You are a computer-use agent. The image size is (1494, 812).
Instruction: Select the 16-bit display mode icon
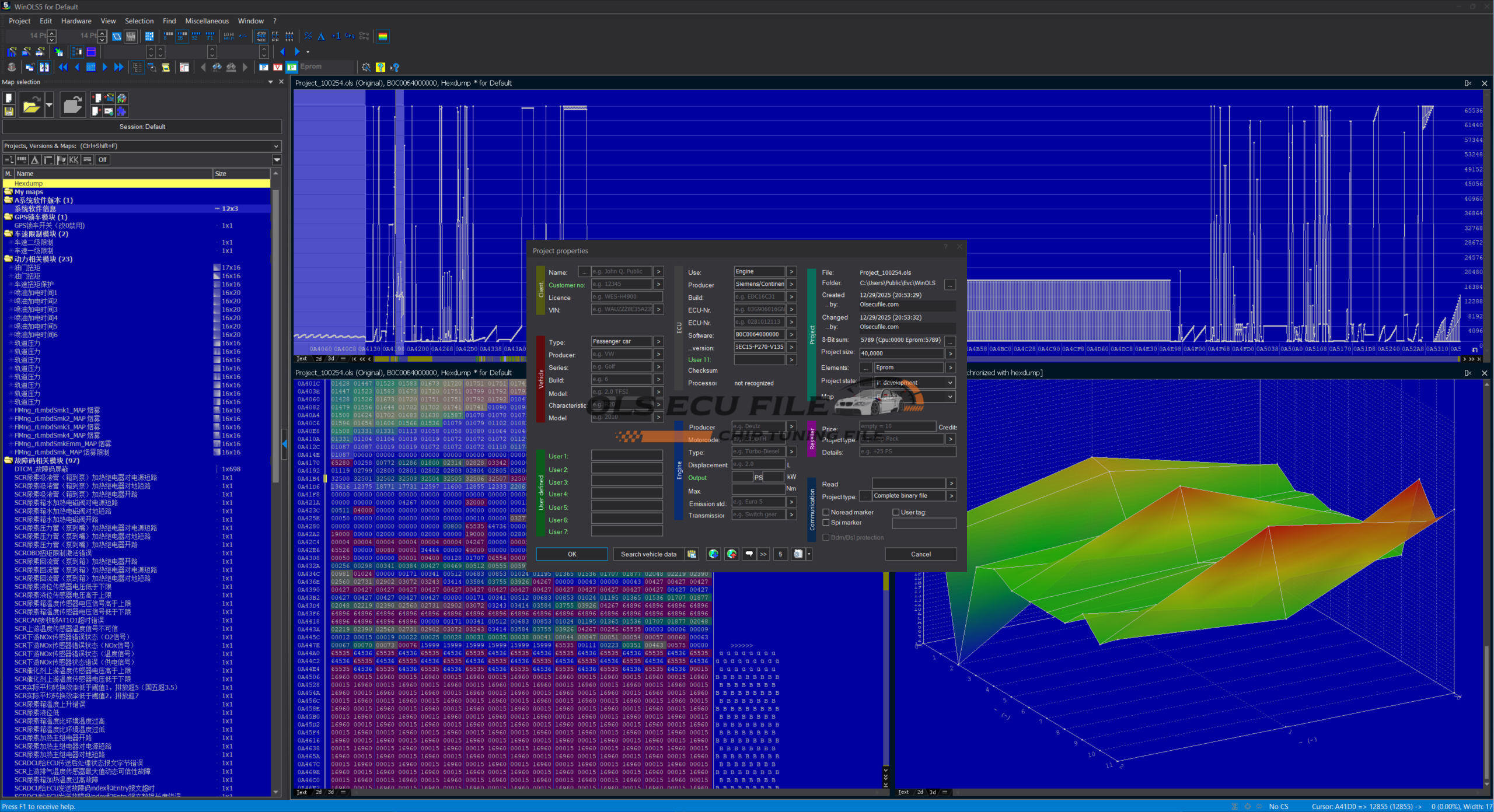(182, 37)
